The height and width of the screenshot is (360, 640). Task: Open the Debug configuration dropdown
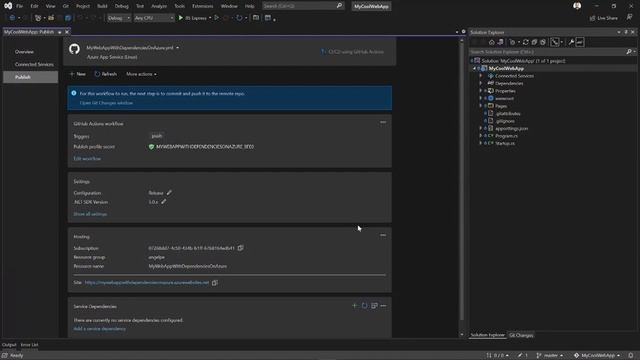pos(119,18)
